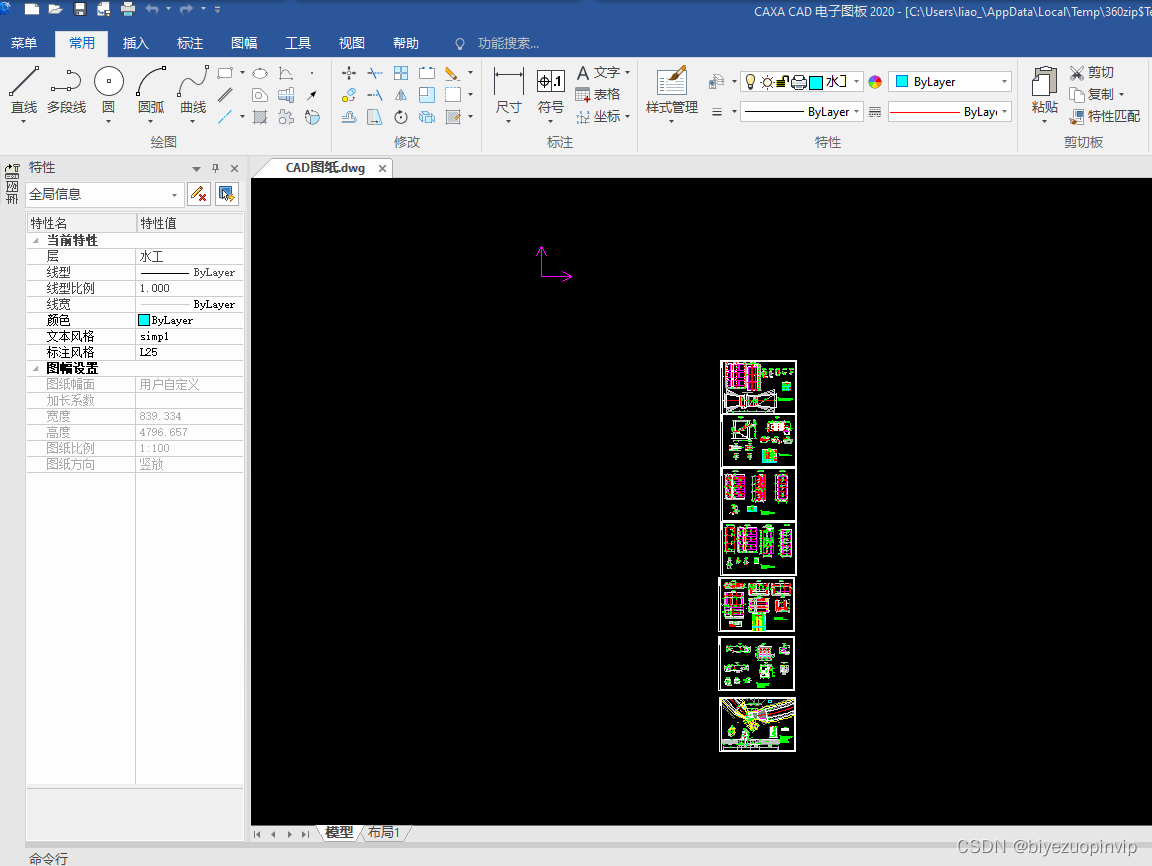The image size is (1152, 866).
Task: Click the trim modify tool
Action: 375,73
